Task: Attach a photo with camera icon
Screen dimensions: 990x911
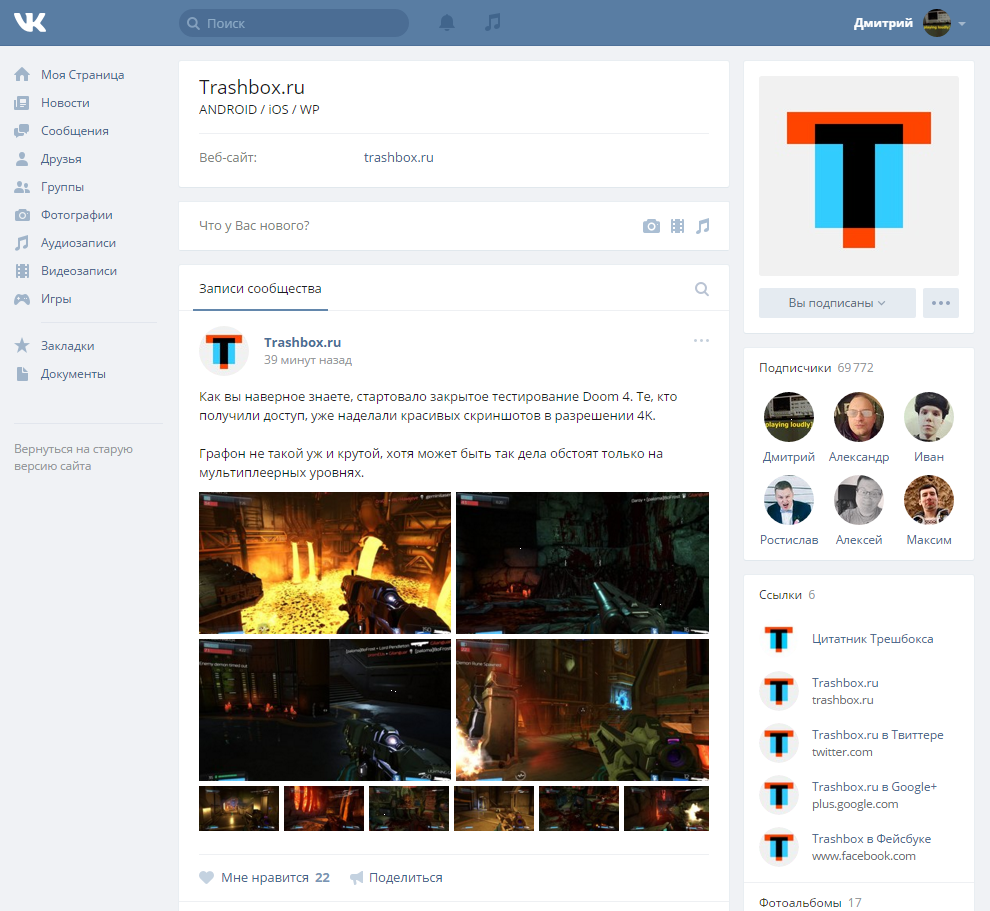Action: tap(651, 226)
